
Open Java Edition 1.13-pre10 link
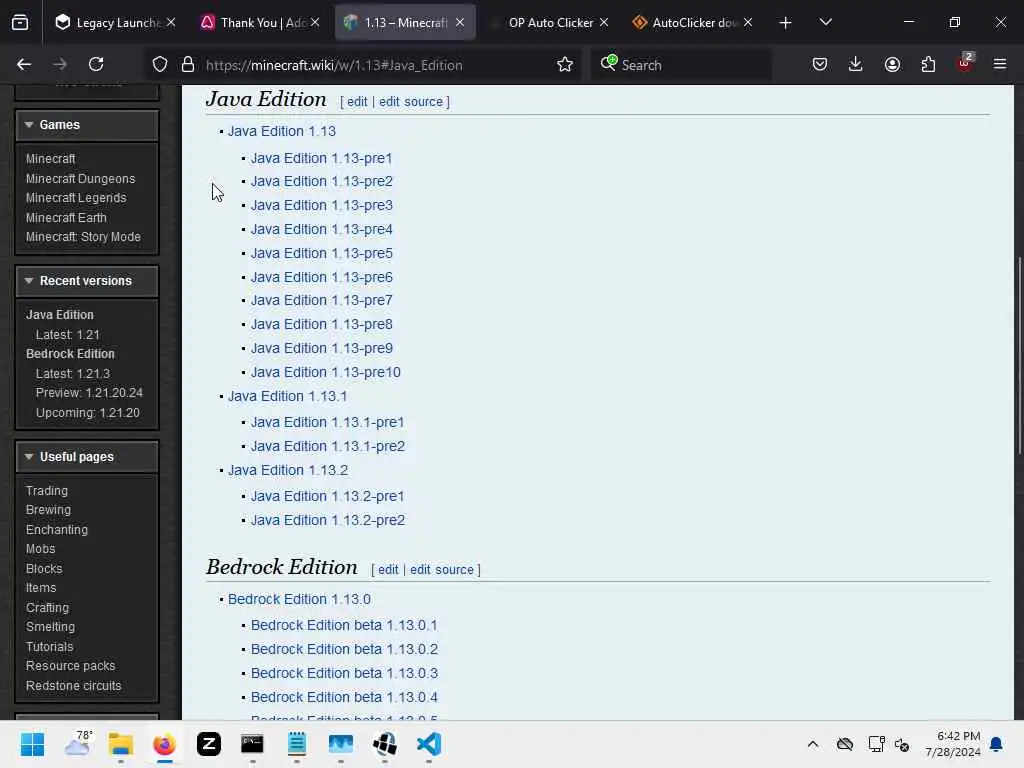pyautogui.click(x=325, y=372)
